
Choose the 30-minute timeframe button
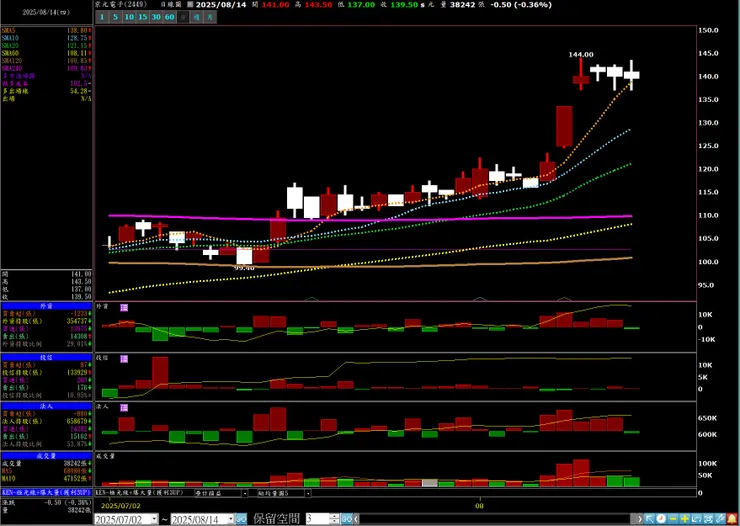[156, 17]
